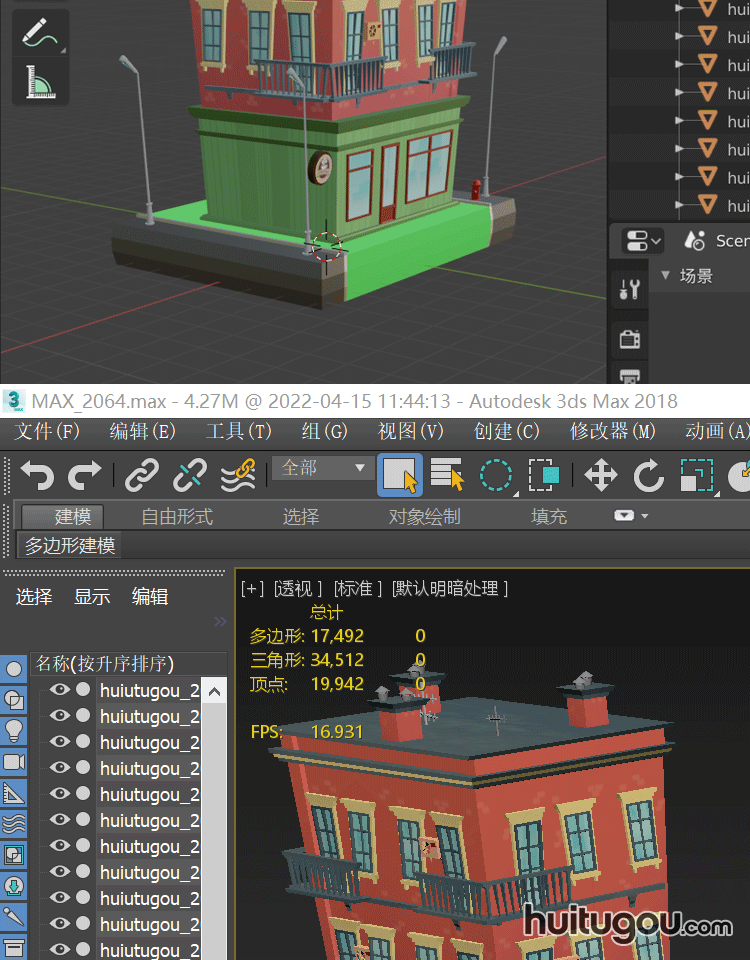Choose the Select and Rotate tool

[x=648, y=476]
